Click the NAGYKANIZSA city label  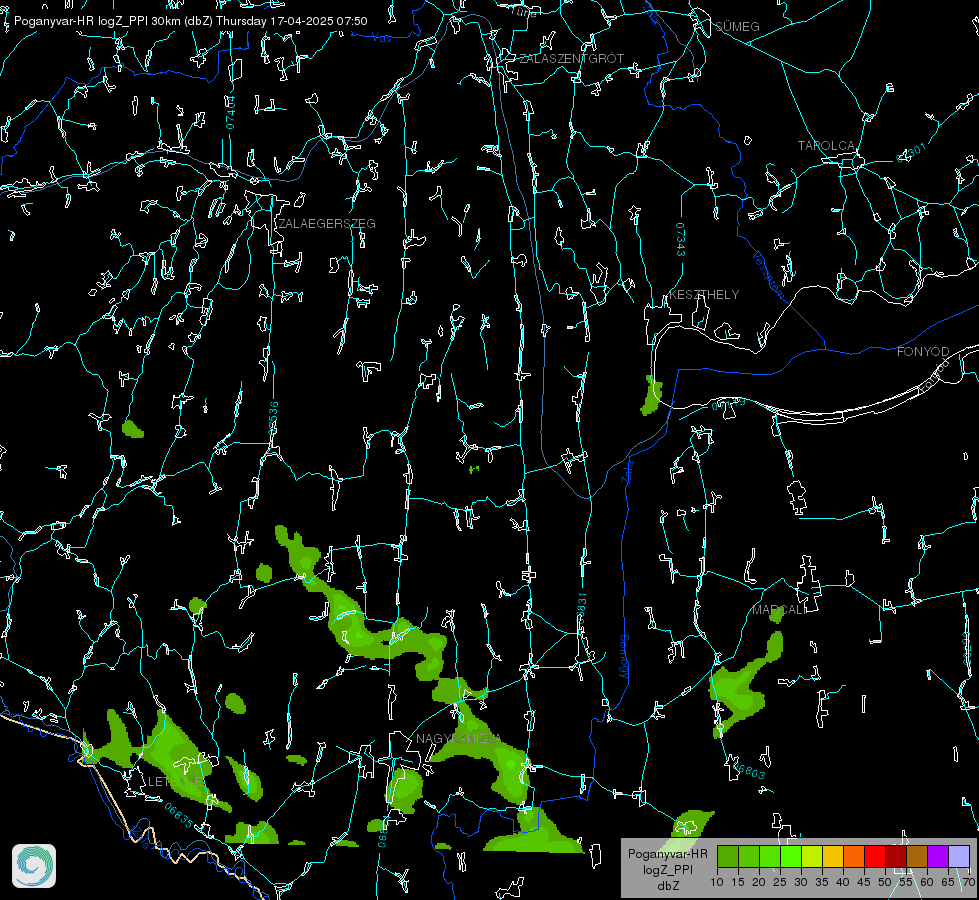[458, 739]
